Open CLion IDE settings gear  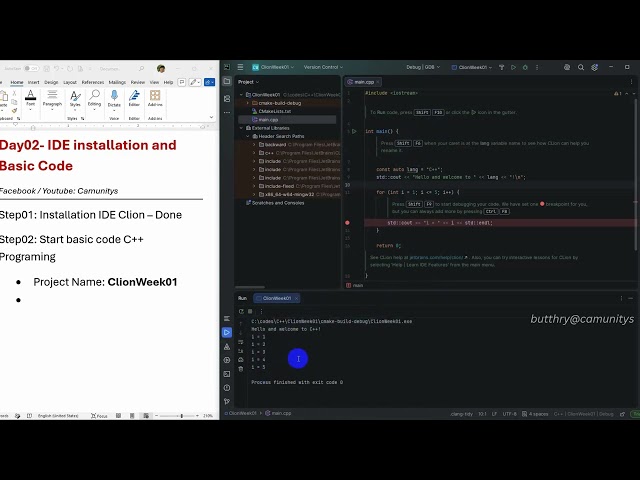(x=595, y=67)
